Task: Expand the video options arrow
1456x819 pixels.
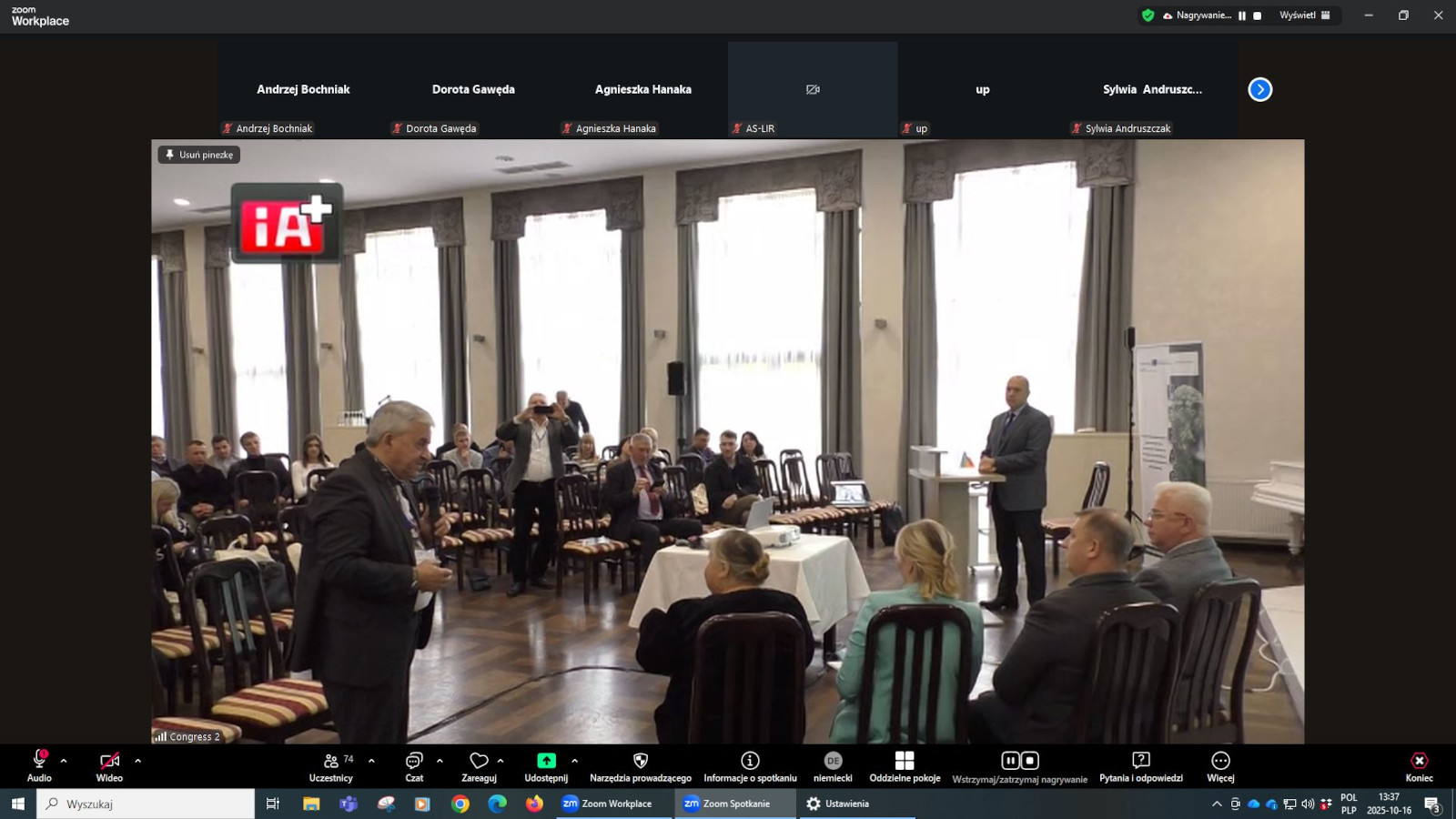Action: click(138, 761)
